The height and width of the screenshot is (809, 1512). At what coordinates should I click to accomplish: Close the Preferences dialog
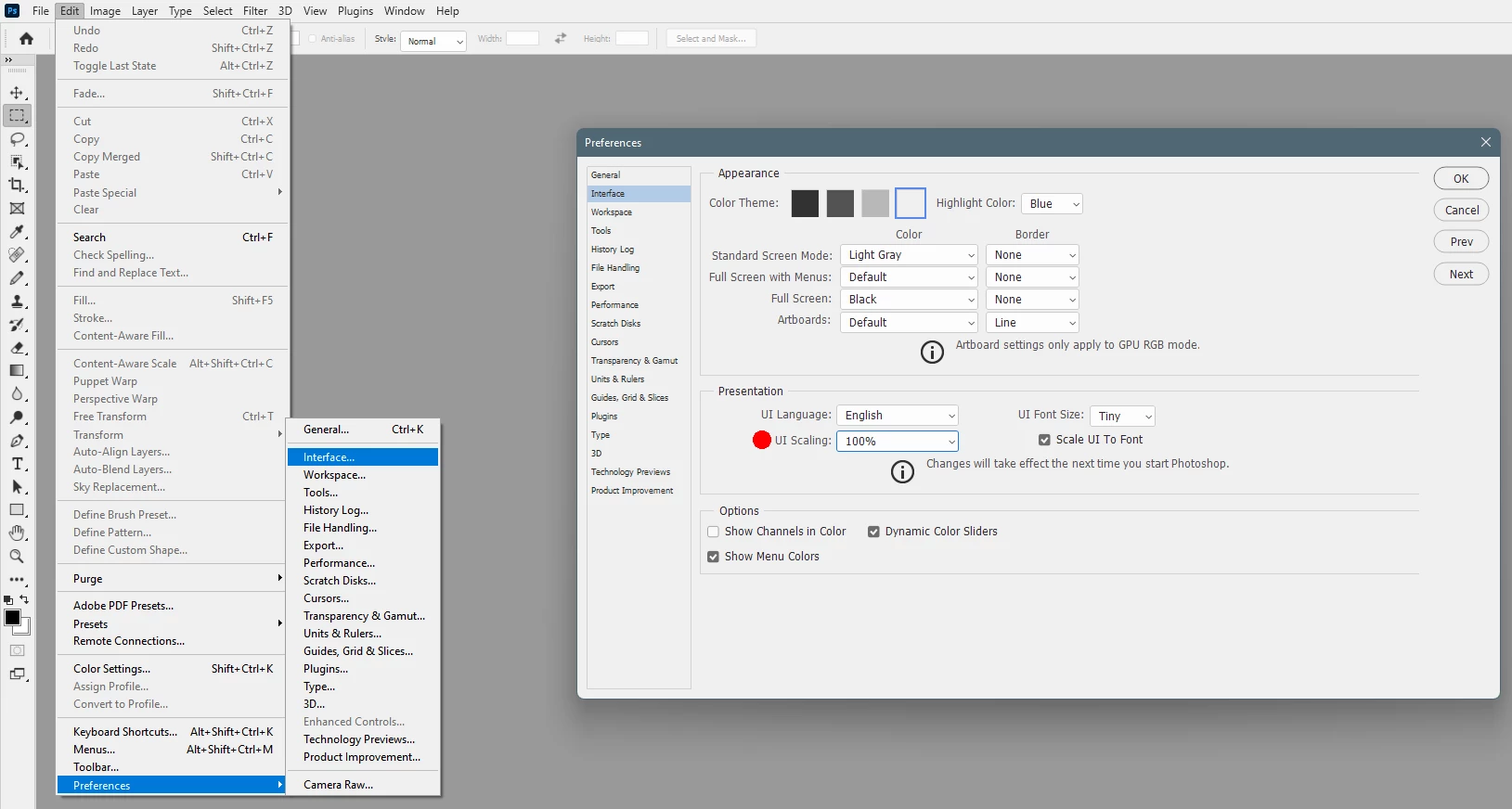pos(1486,142)
